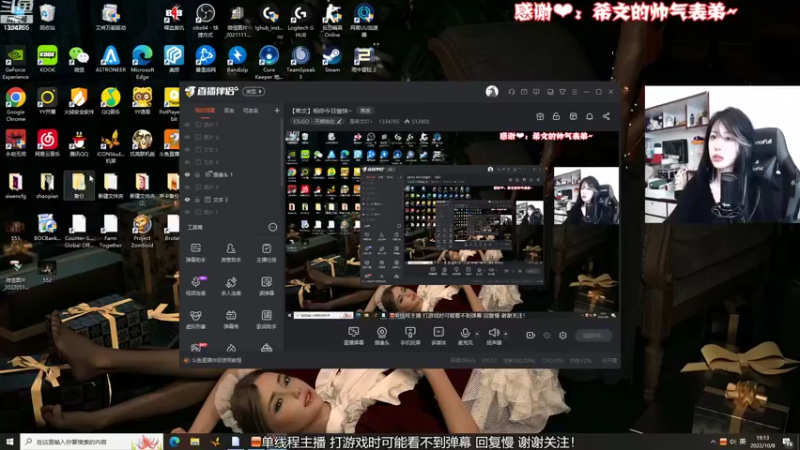
Task: Switch to the second scene tab
Action: [229, 110]
